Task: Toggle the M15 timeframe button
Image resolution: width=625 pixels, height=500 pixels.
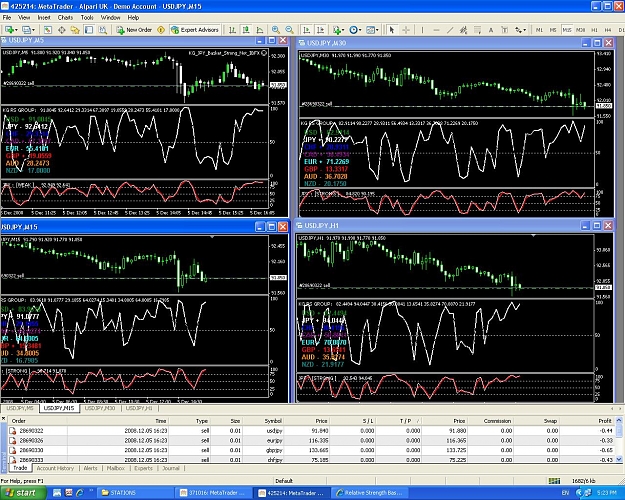Action: [x=567, y=30]
